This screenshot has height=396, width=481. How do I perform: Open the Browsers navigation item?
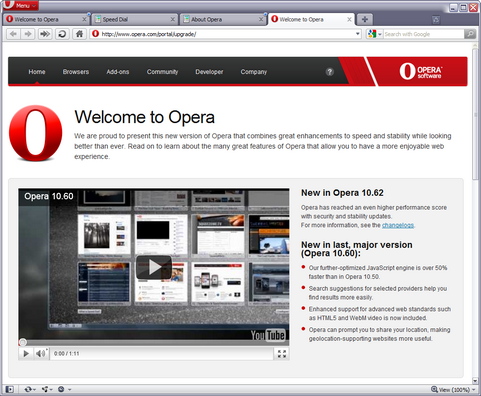point(76,72)
